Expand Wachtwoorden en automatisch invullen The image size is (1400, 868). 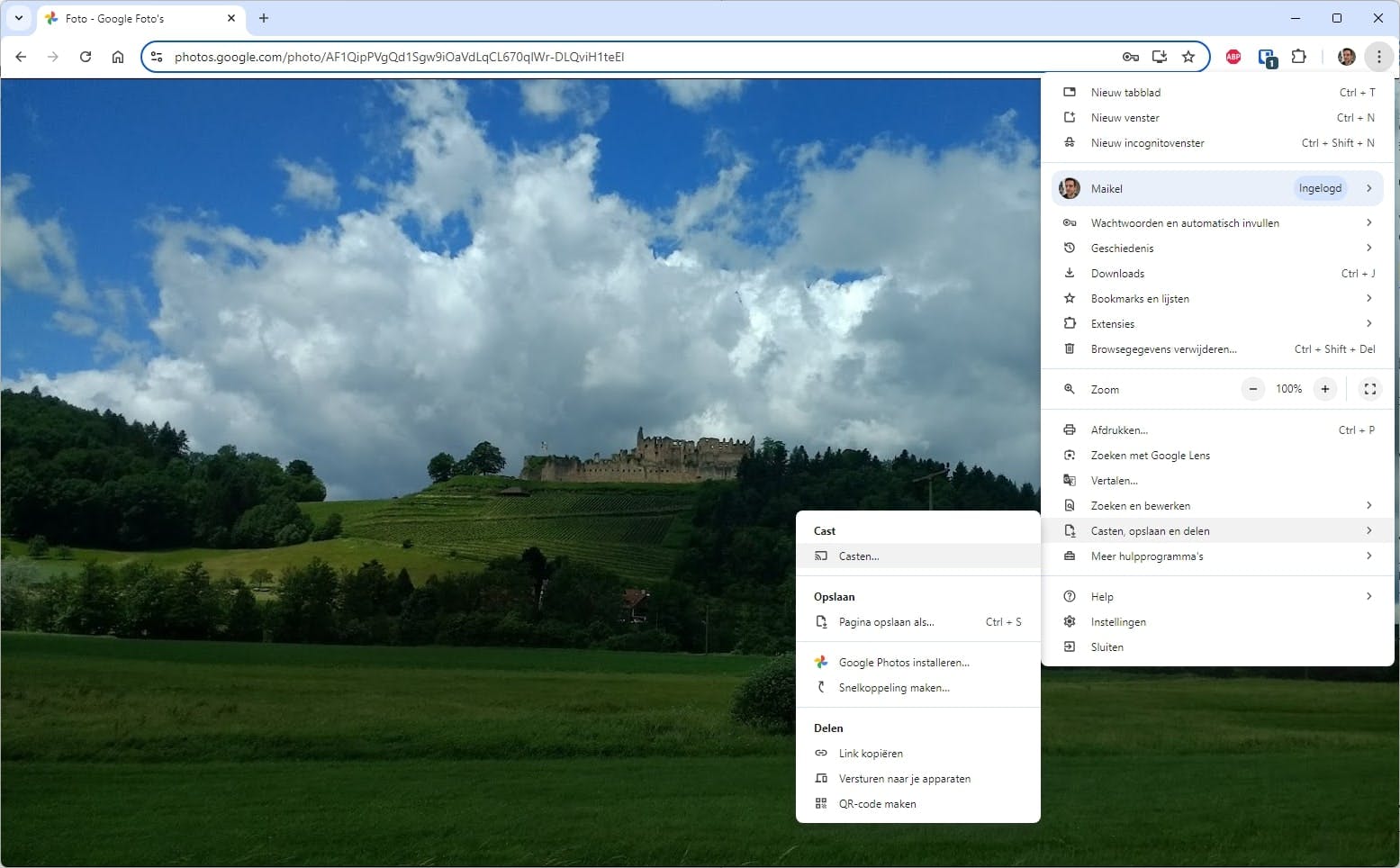[x=1217, y=222]
